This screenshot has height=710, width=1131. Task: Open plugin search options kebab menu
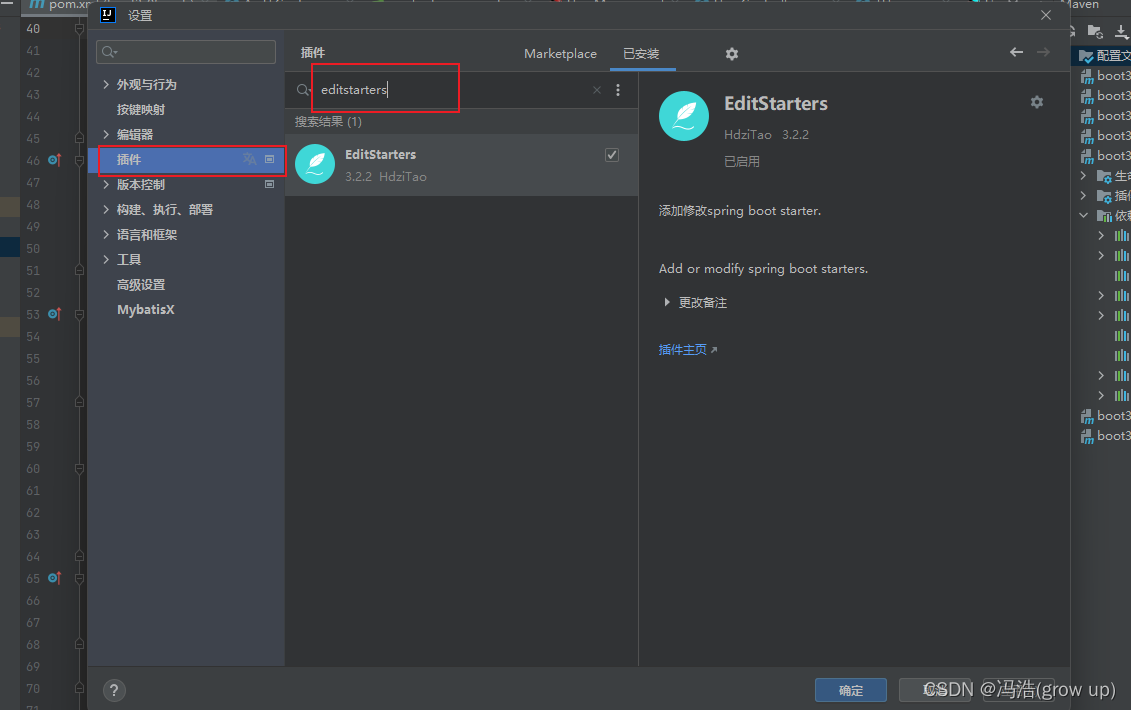[618, 90]
